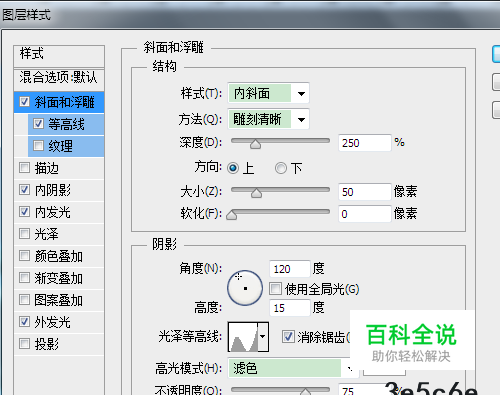Open the 图案叠加 settings row

[59, 300]
